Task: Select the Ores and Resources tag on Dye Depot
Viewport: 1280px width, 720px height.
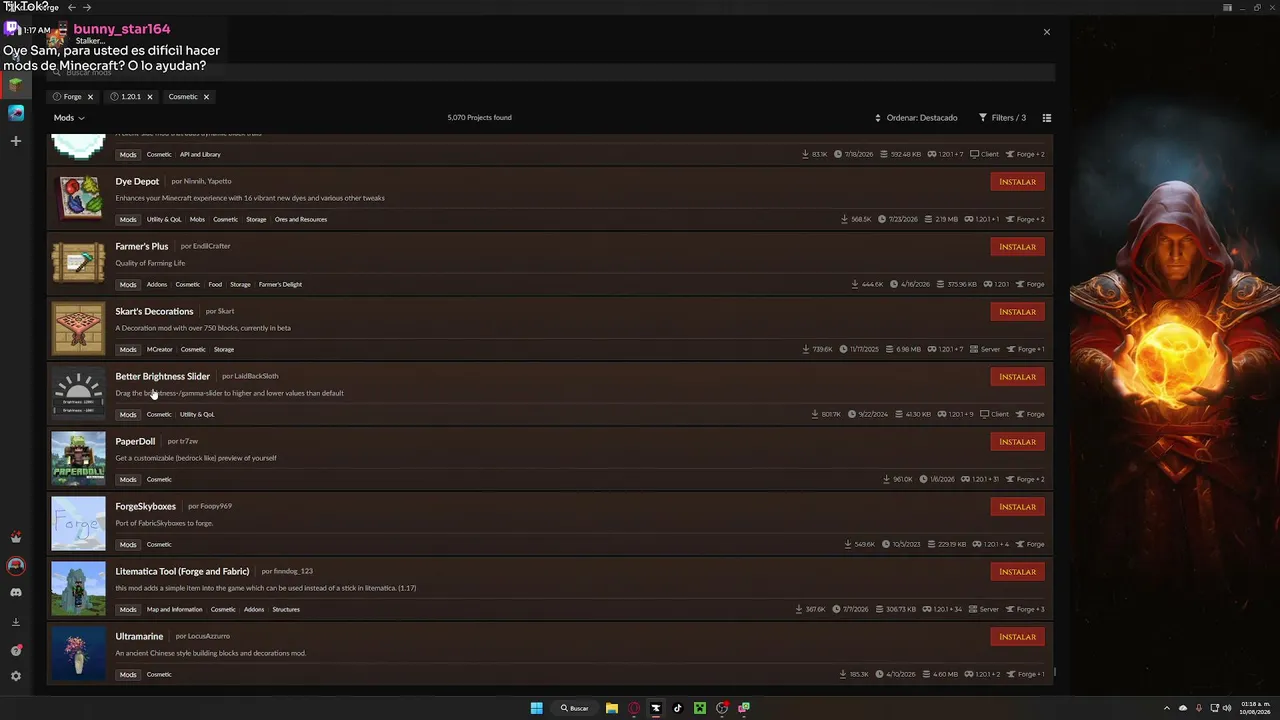Action: coord(301,220)
